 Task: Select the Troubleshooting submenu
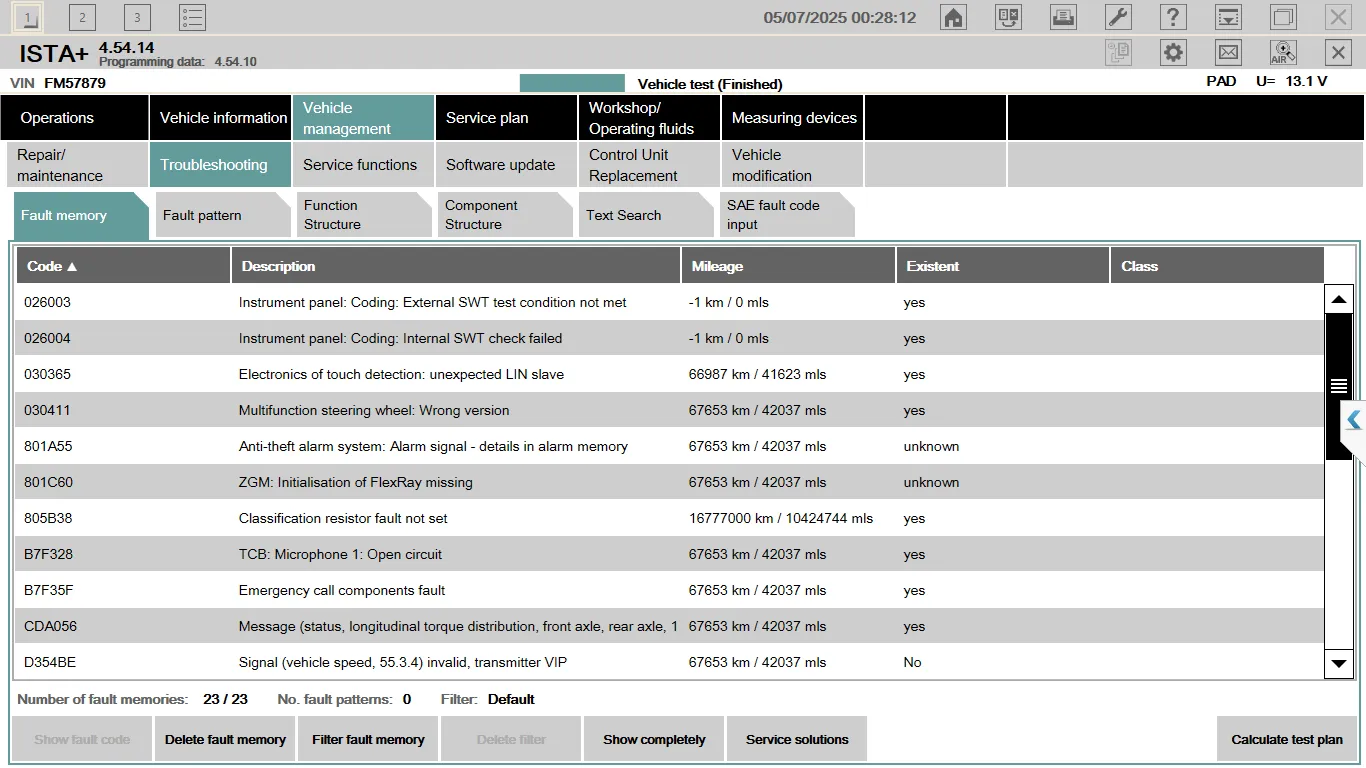[221, 165]
